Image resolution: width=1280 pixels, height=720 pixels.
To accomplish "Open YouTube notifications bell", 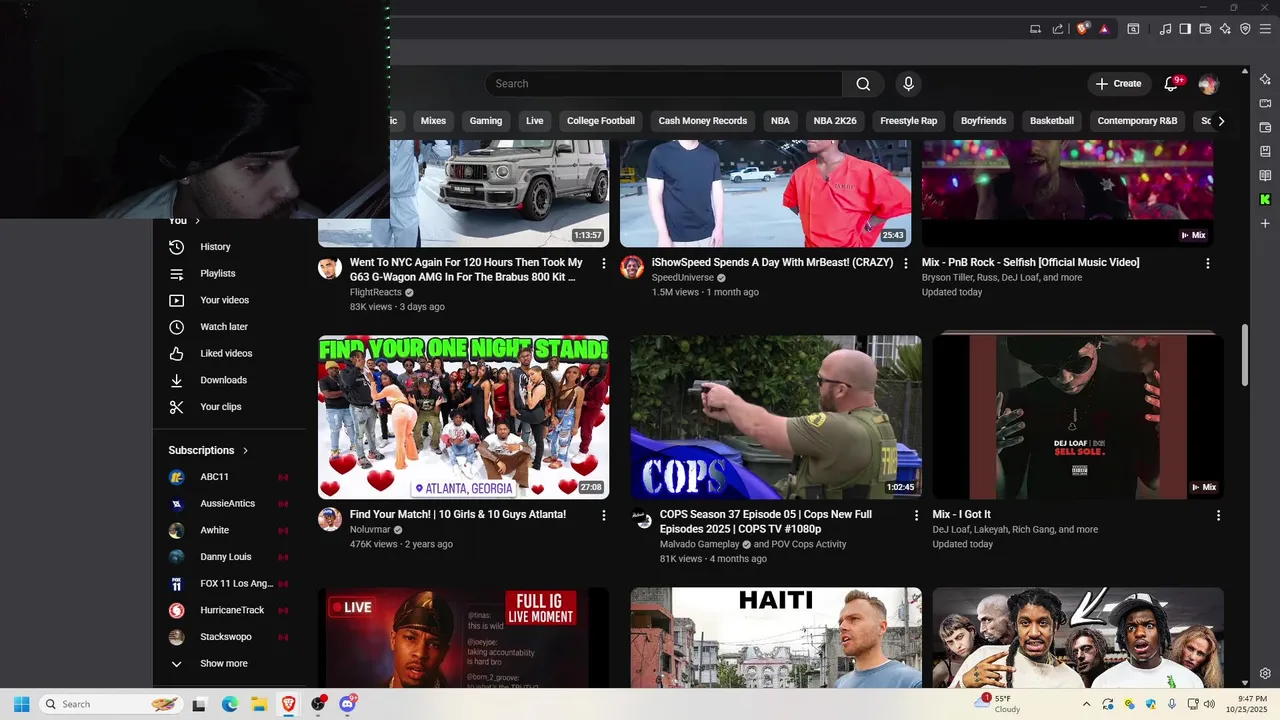I will coord(1171,84).
